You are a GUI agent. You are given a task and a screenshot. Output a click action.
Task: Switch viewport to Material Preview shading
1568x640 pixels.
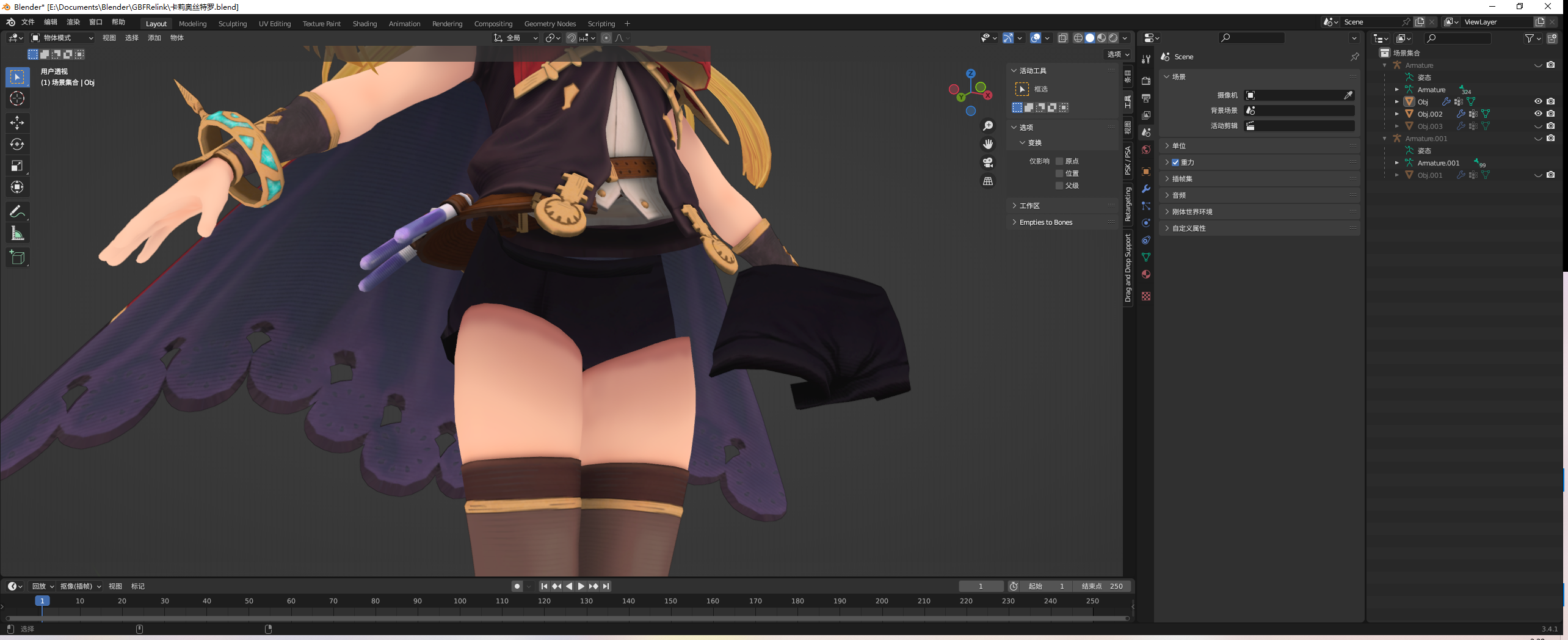click(1102, 38)
